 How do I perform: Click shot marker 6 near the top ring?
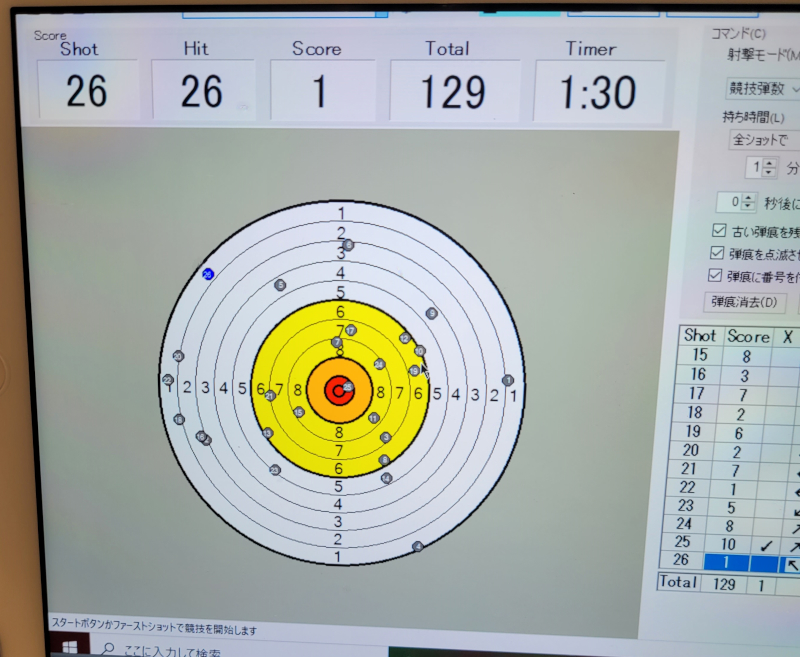point(348,245)
